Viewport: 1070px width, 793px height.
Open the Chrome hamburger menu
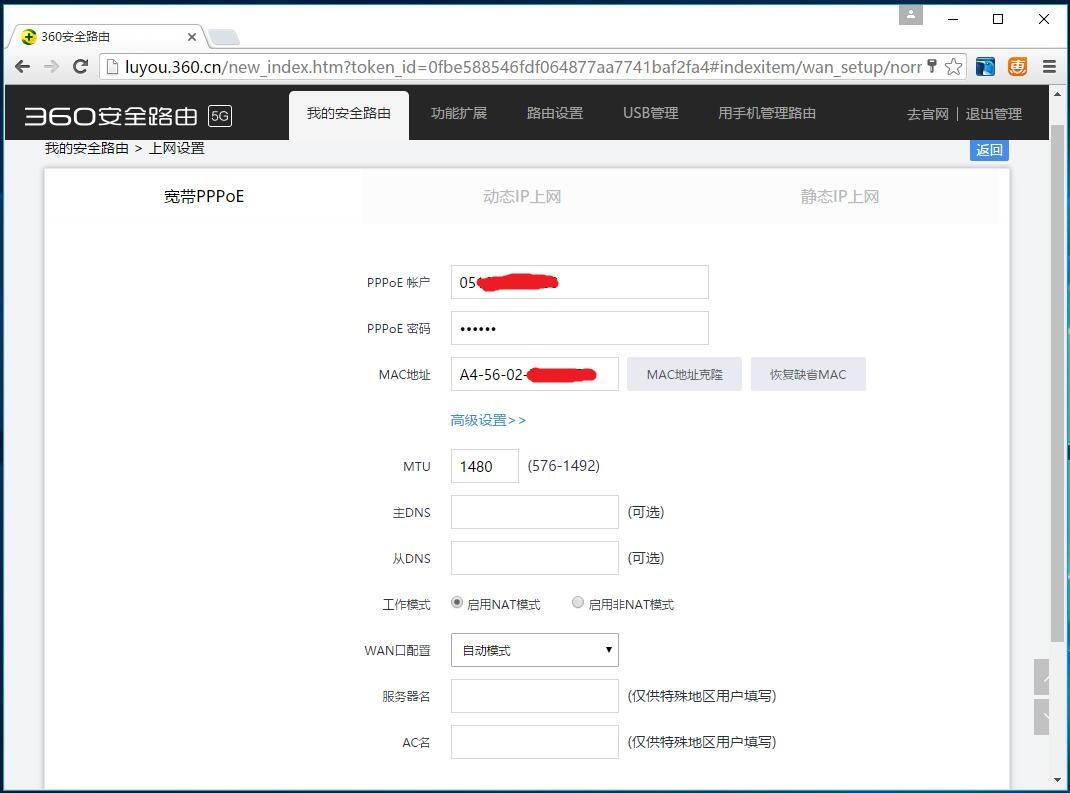[1048, 66]
